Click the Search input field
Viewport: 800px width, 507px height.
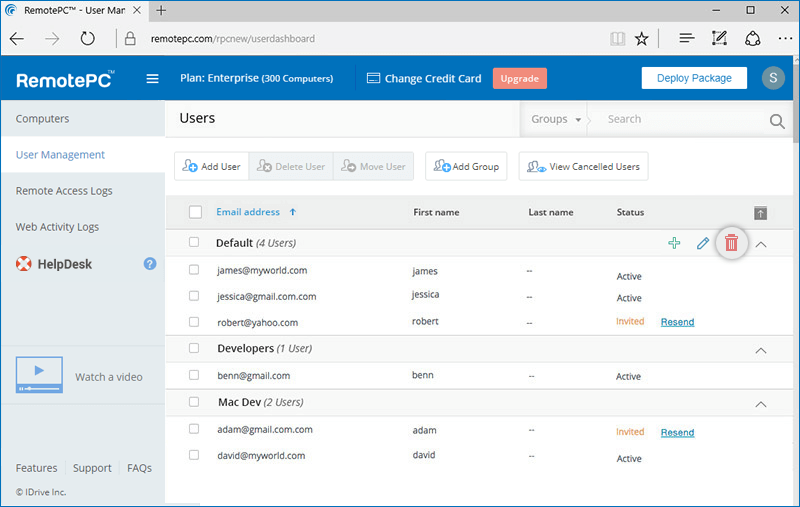point(684,119)
